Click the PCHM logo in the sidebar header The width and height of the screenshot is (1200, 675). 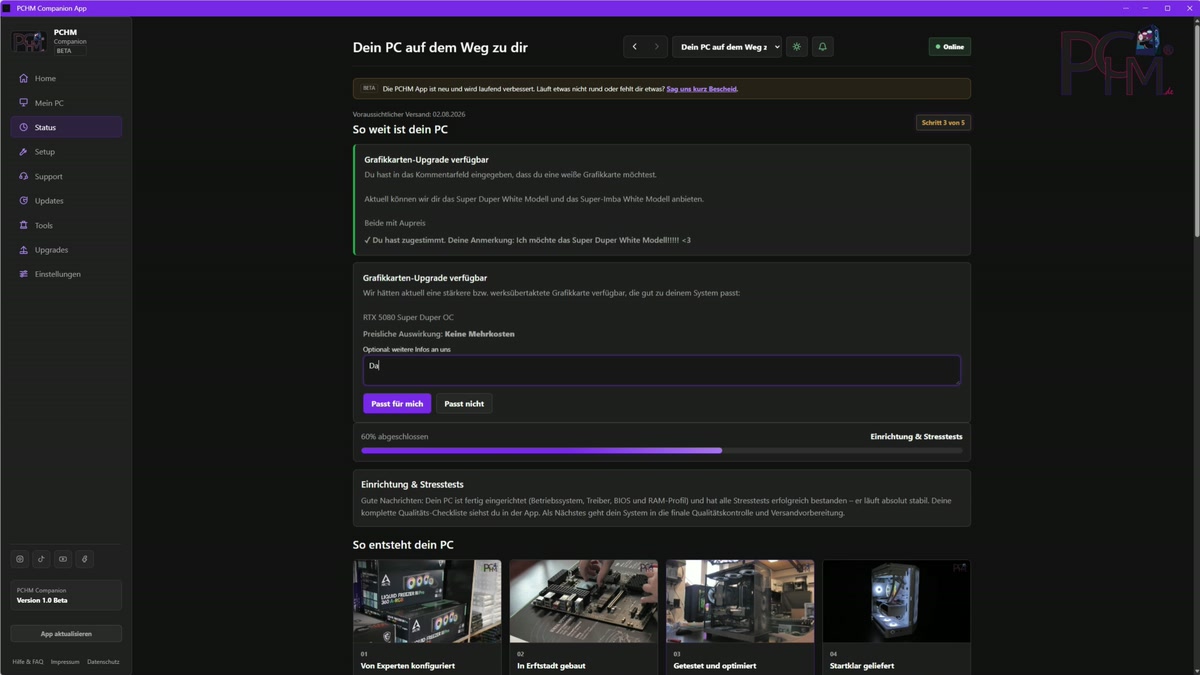(29, 41)
